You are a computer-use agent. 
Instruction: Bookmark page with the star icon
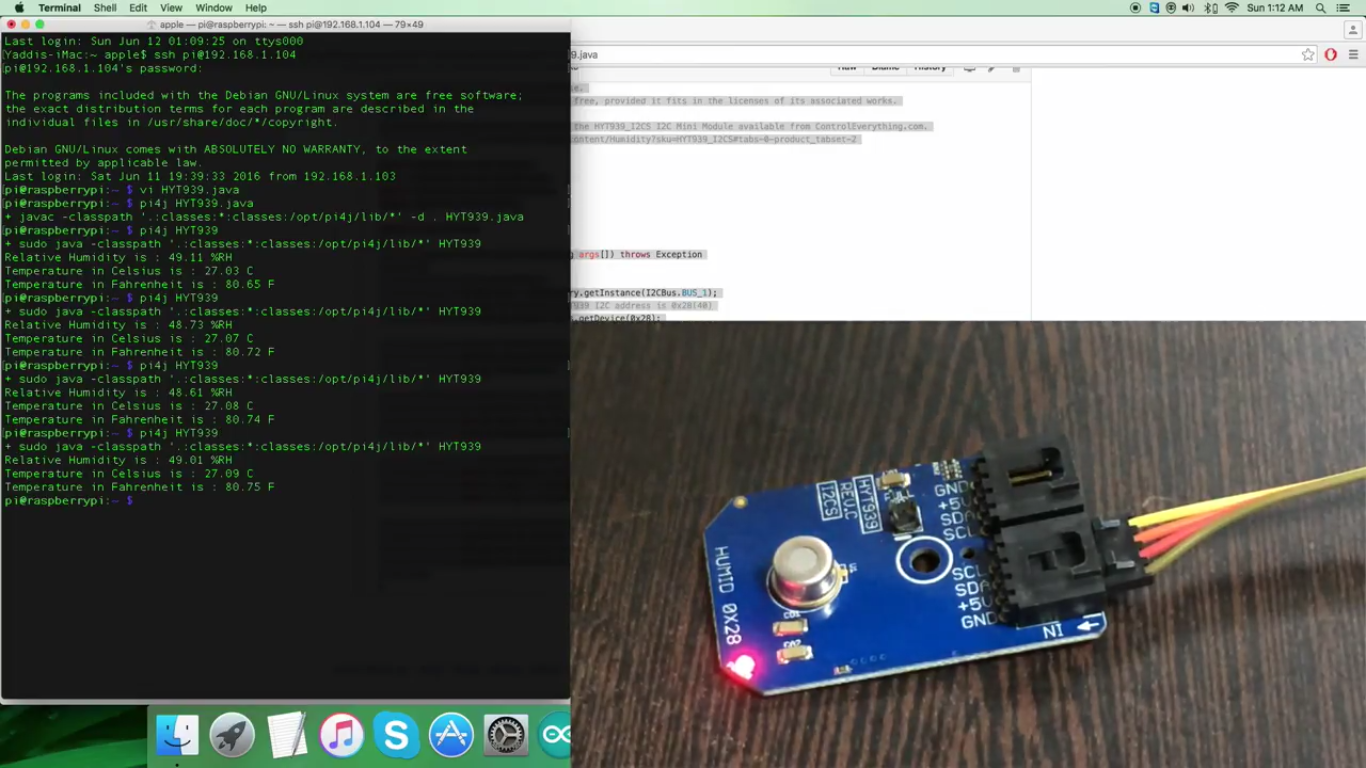tap(1308, 55)
